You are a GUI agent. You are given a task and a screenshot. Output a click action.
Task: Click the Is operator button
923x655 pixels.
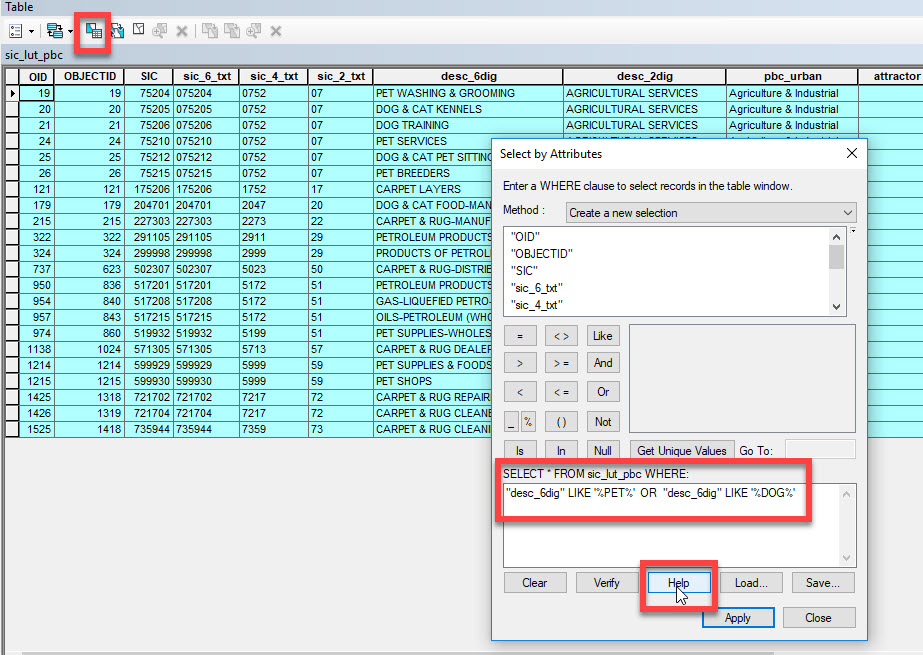520,450
